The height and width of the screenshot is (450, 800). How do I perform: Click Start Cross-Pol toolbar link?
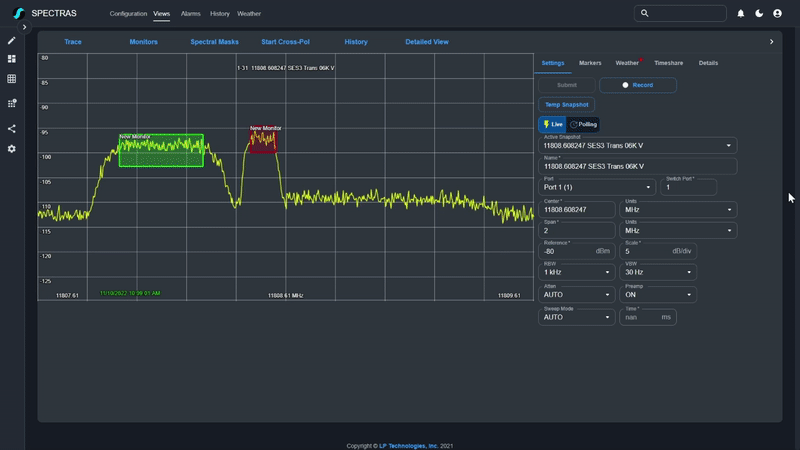(x=285, y=42)
